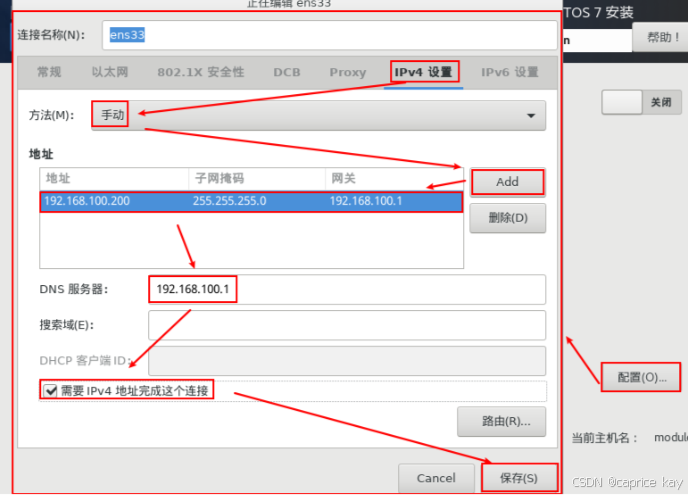This screenshot has width=688, height=496.
Task: Click the 搜索域(E) input field
Action: 347,325
